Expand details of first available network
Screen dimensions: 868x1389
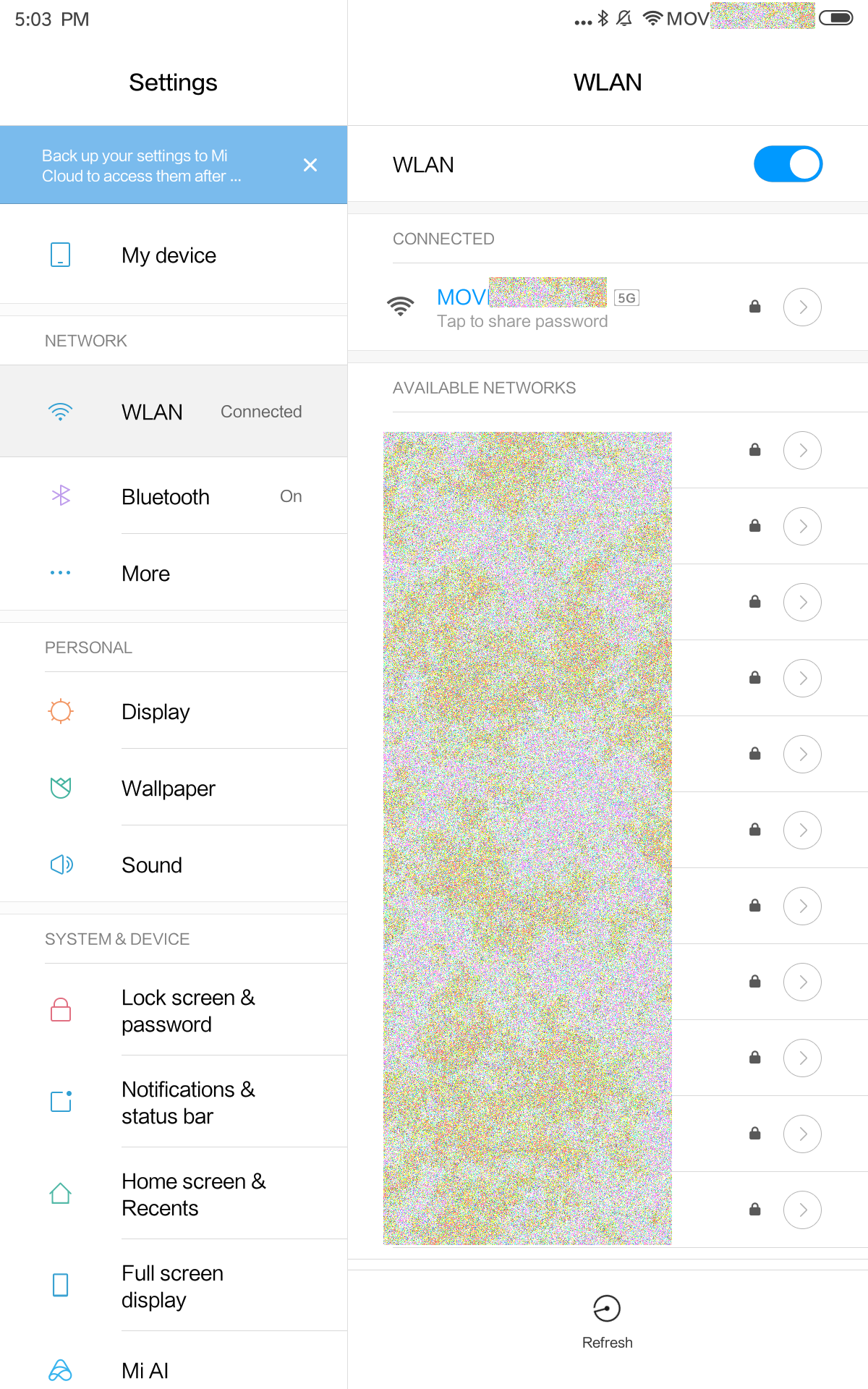click(802, 450)
